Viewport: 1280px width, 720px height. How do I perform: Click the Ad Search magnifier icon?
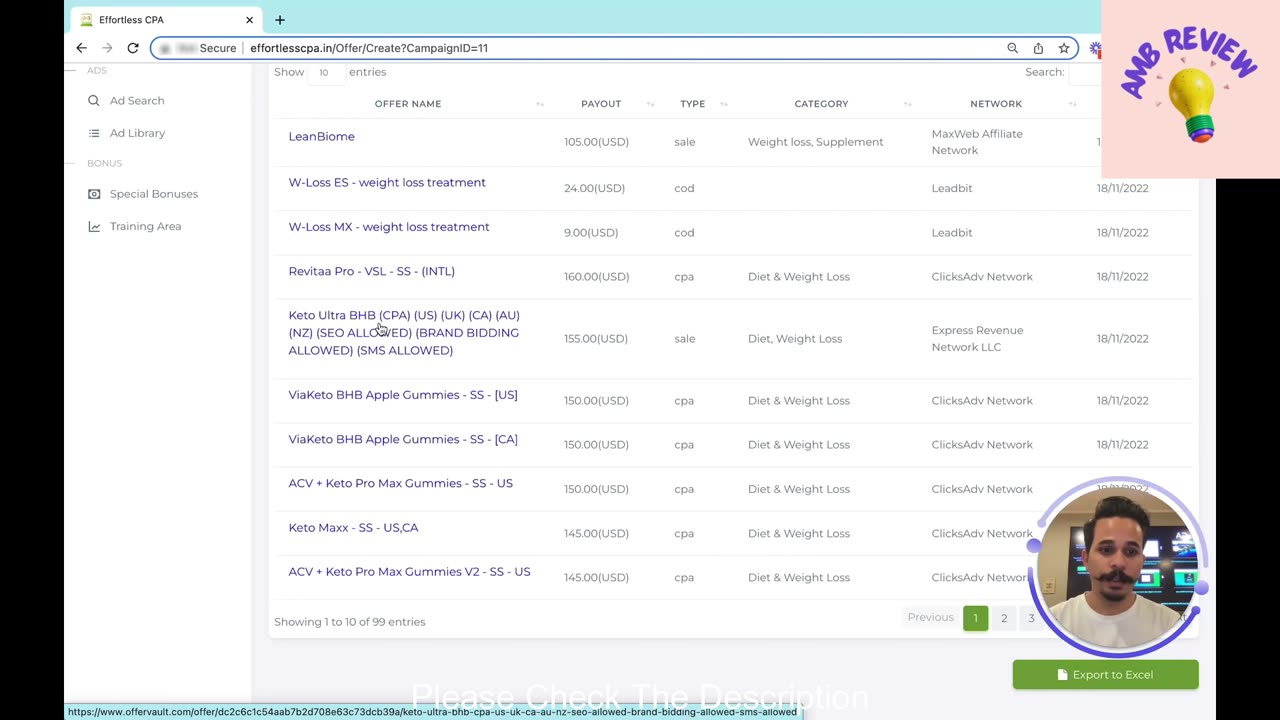pyautogui.click(x=94, y=101)
